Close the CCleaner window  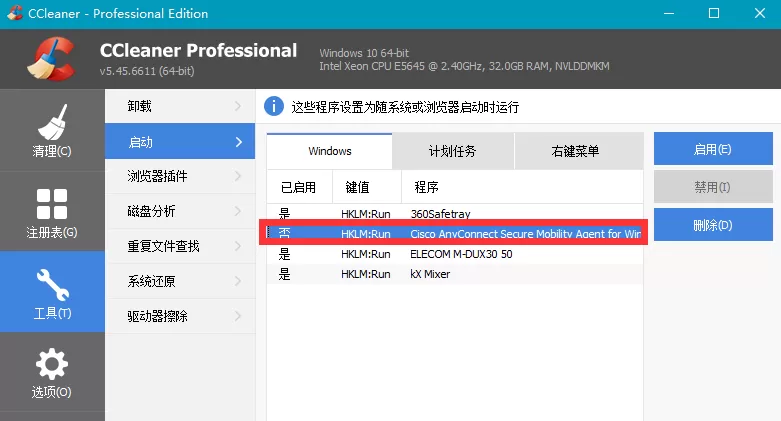pyautogui.click(x=760, y=13)
